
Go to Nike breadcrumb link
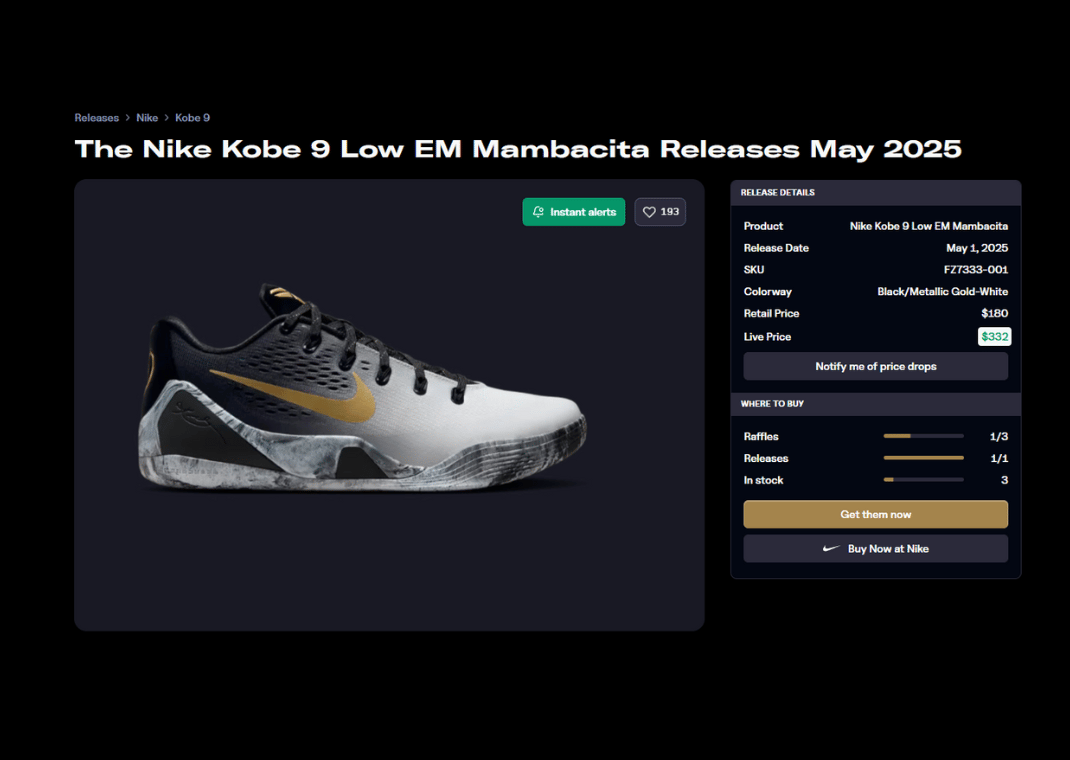(x=147, y=118)
